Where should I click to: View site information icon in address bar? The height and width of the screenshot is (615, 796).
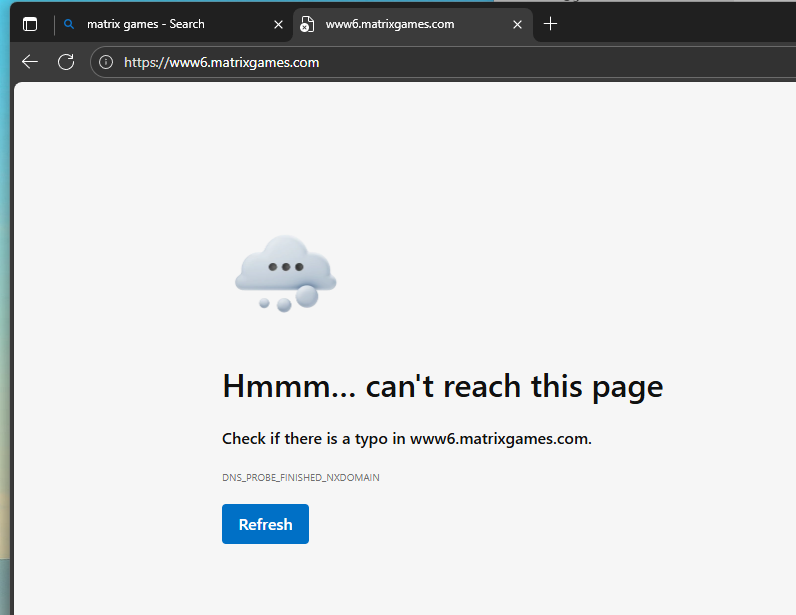point(106,62)
